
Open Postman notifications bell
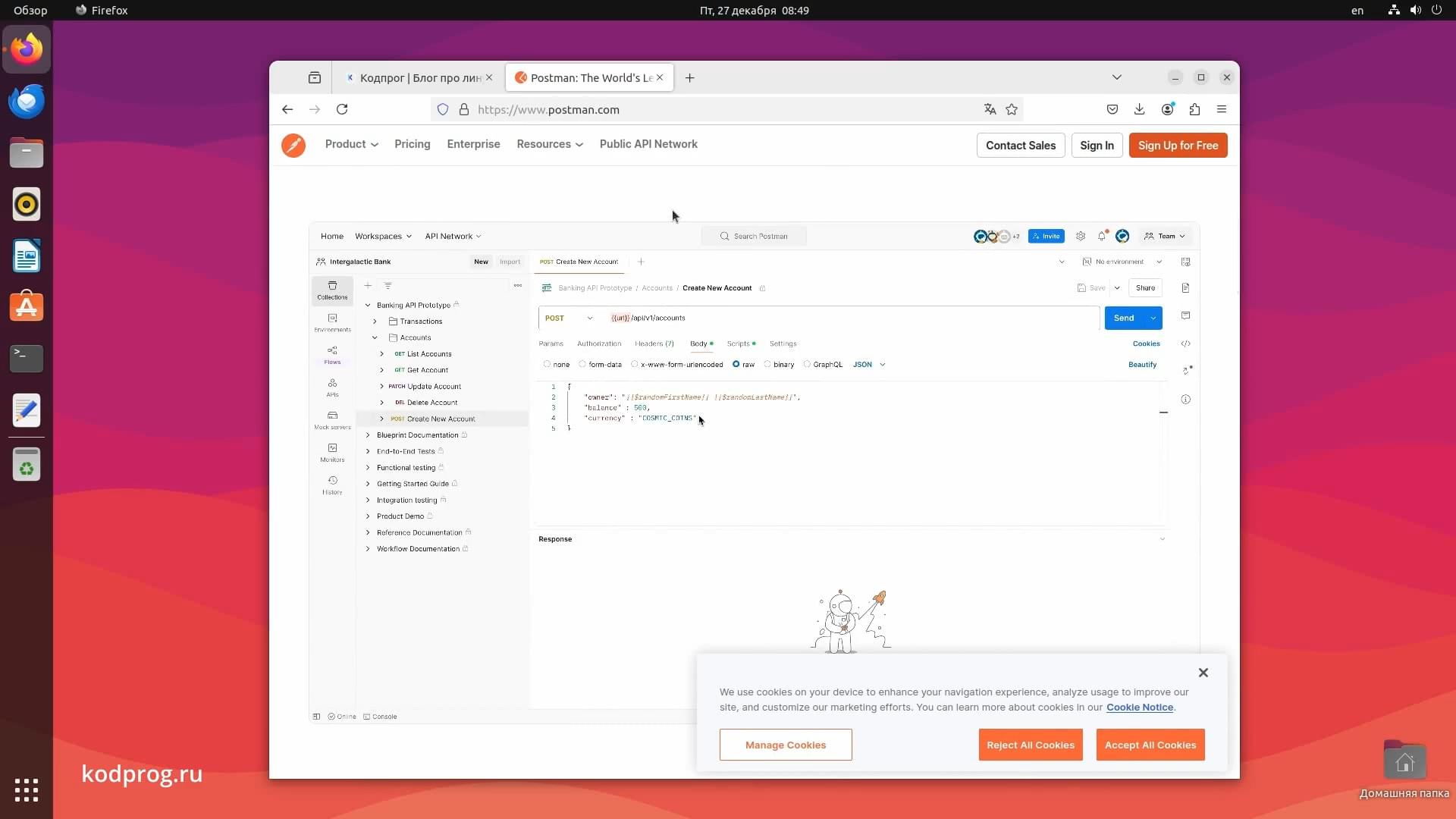click(x=1102, y=237)
